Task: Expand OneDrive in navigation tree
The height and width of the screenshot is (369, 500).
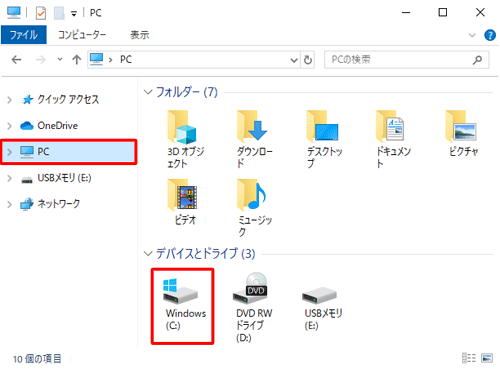Action: [x=9, y=126]
